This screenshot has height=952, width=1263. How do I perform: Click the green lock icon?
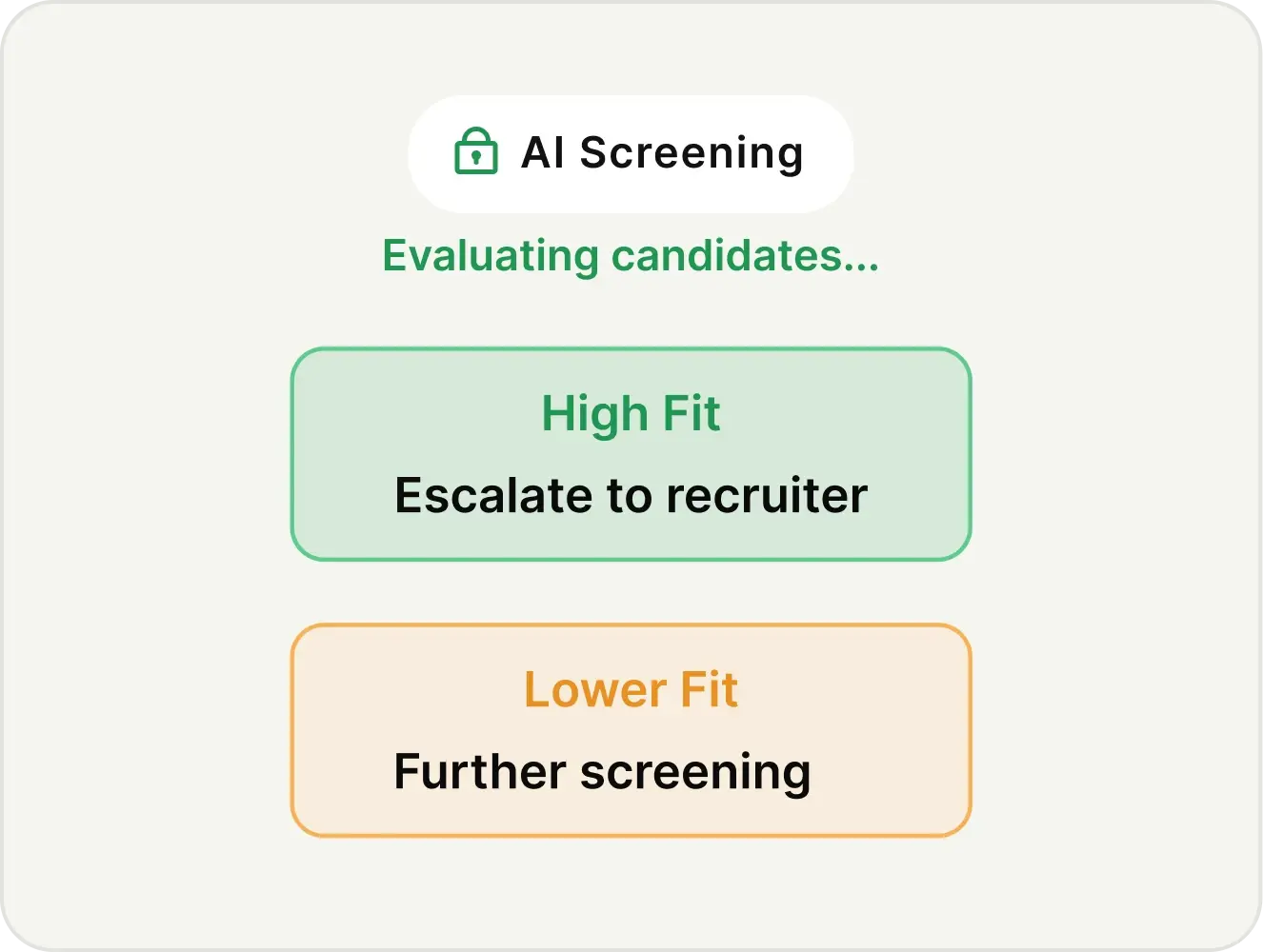point(475,151)
